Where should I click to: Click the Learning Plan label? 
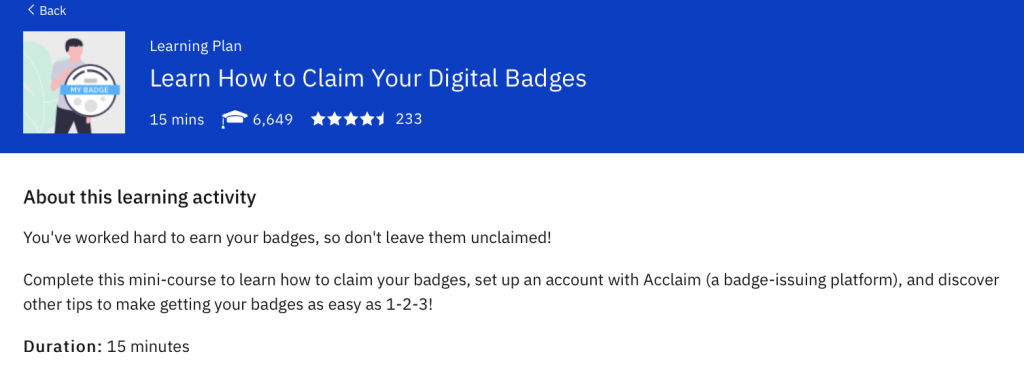click(195, 46)
